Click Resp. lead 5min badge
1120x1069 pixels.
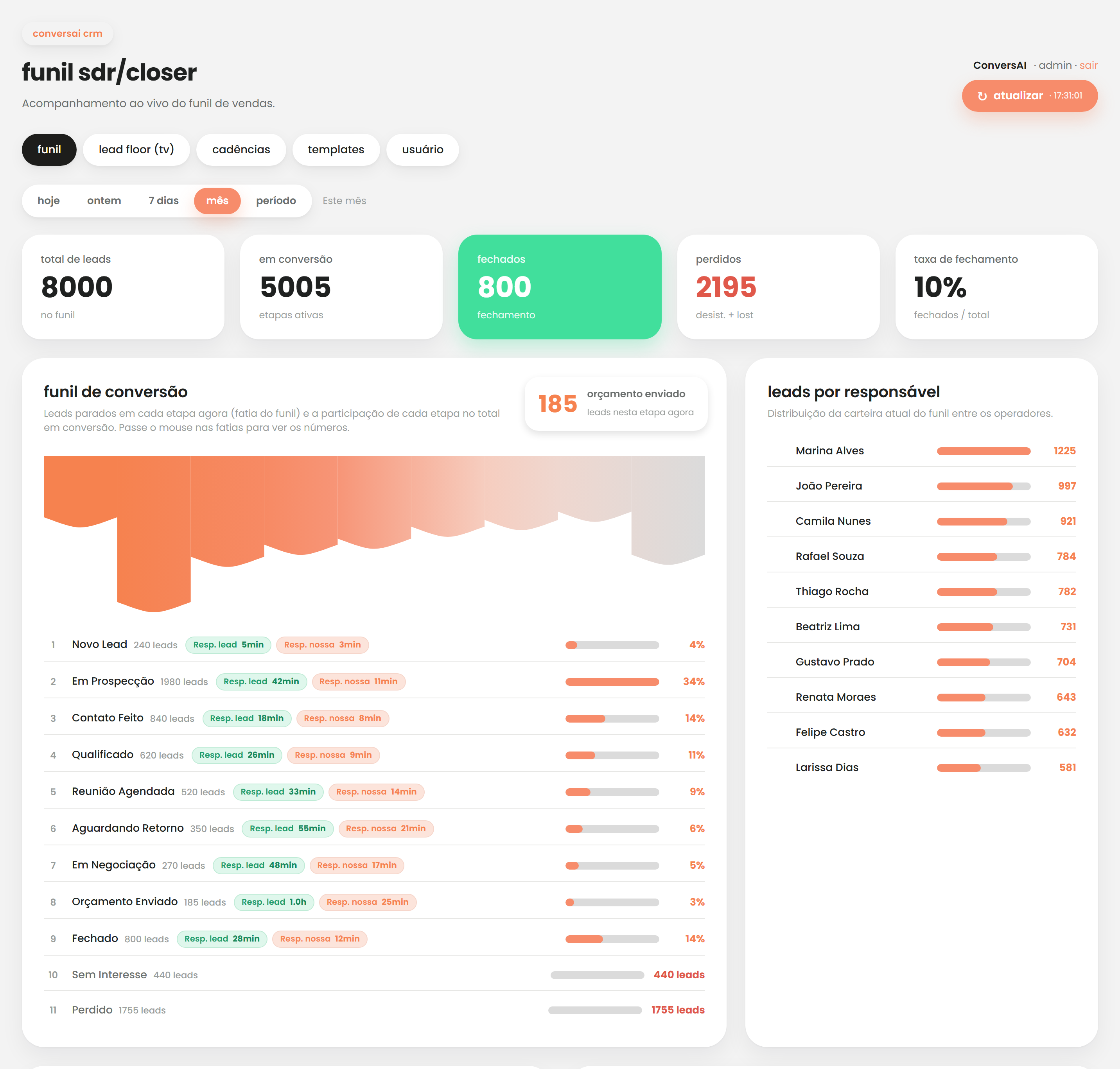click(228, 645)
